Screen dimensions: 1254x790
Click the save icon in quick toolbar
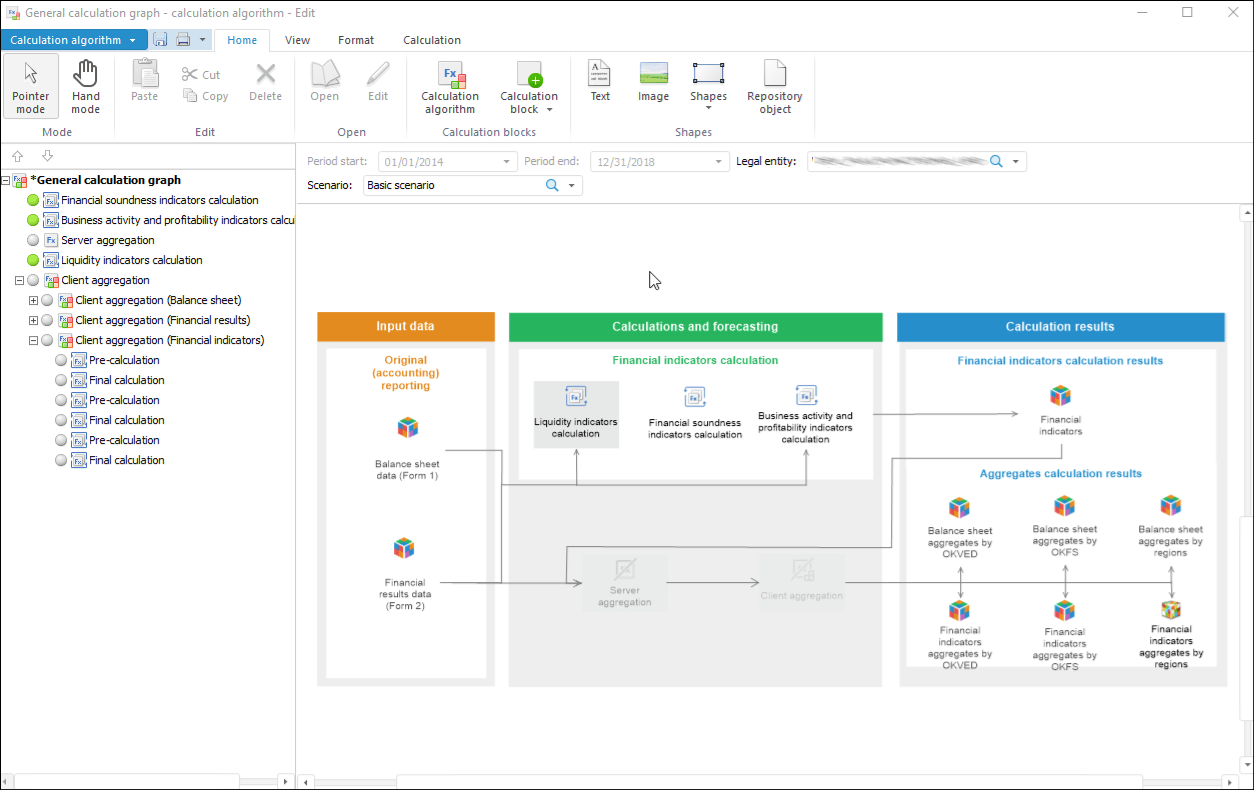[160, 40]
